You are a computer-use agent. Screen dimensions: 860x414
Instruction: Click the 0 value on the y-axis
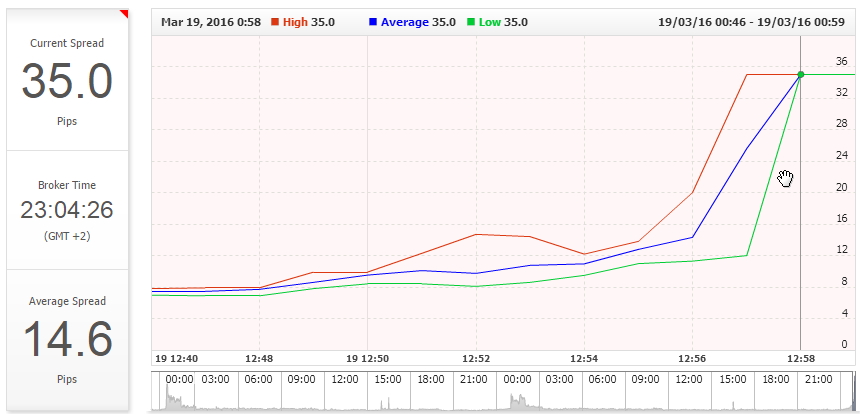point(845,345)
